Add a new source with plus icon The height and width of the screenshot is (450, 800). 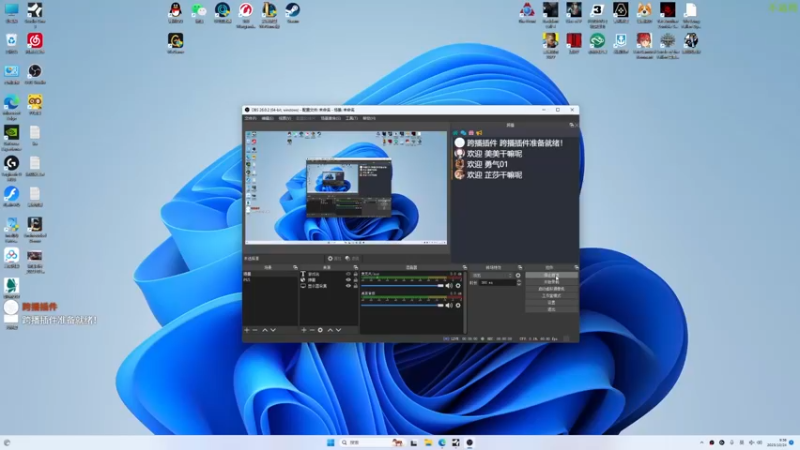point(304,330)
